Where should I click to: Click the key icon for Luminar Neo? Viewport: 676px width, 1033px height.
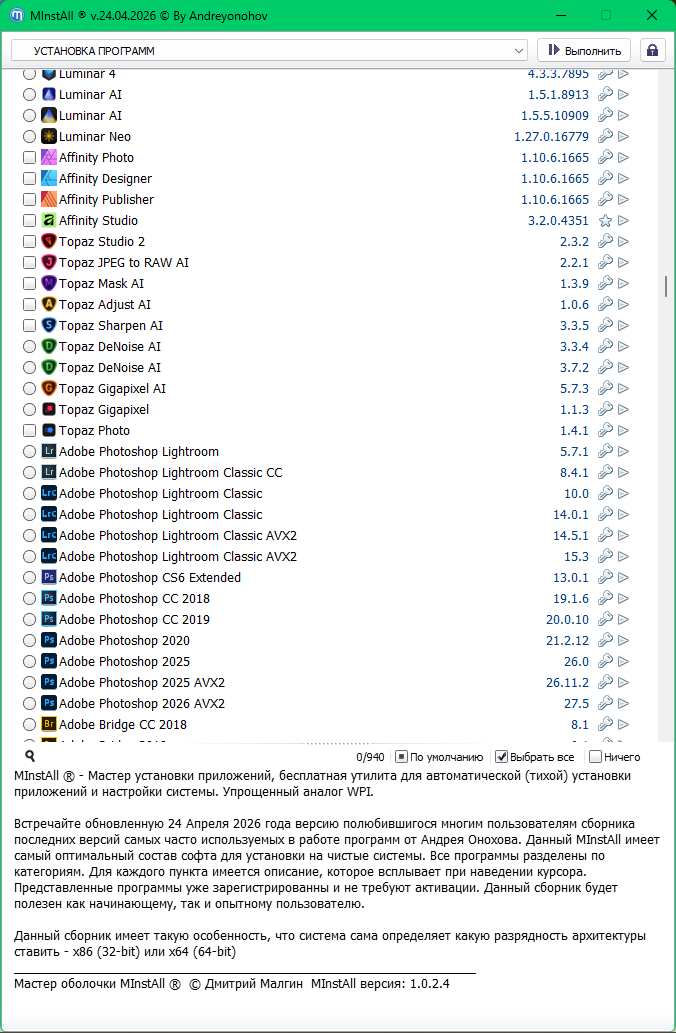(605, 137)
